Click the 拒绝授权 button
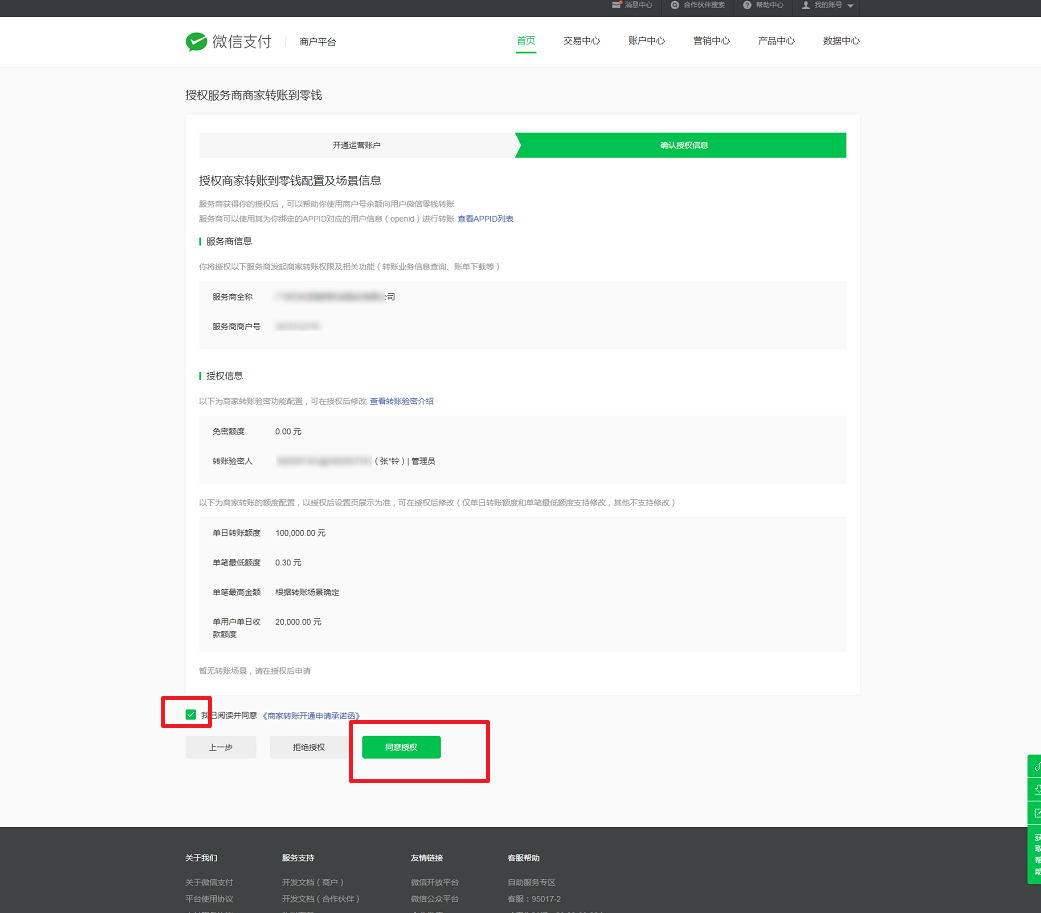The width and height of the screenshot is (1041, 913). tap(309, 747)
